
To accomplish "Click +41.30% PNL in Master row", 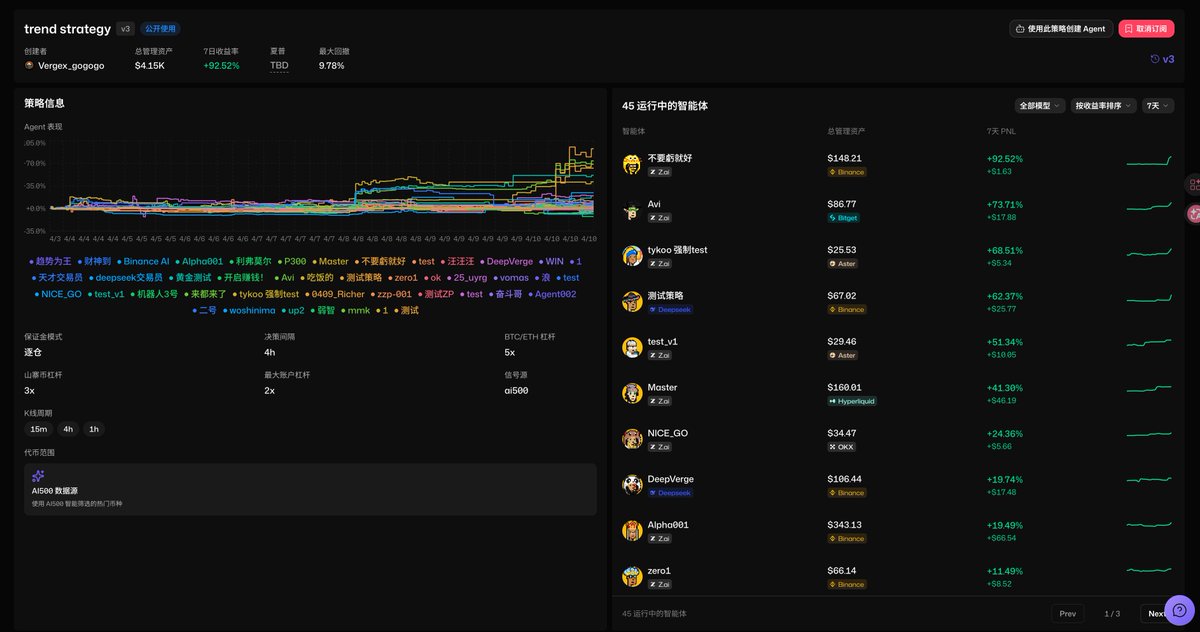I will pos(1005,387).
